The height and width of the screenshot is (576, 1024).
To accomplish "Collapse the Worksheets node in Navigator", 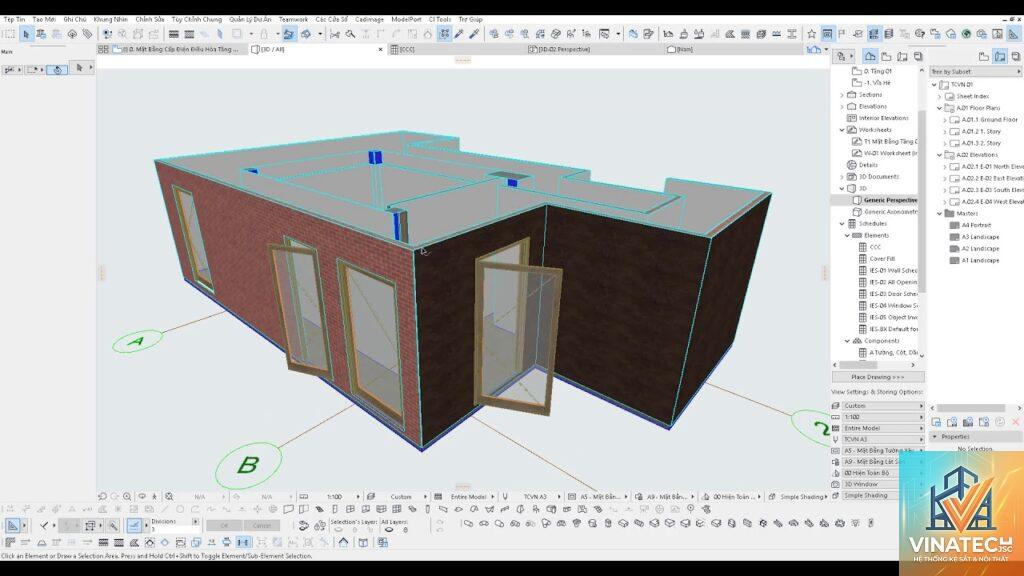I will coord(842,130).
